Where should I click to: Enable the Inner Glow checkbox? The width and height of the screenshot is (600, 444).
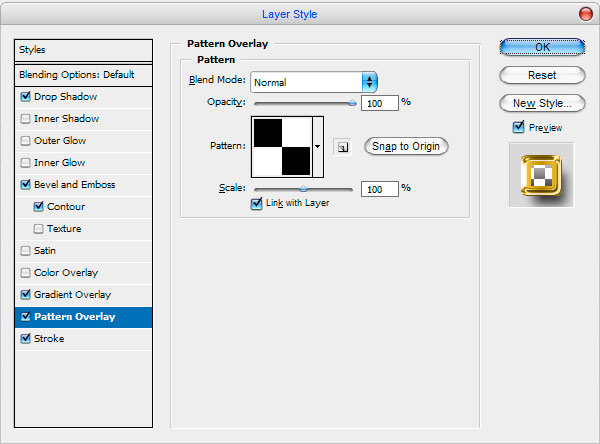click(25, 163)
